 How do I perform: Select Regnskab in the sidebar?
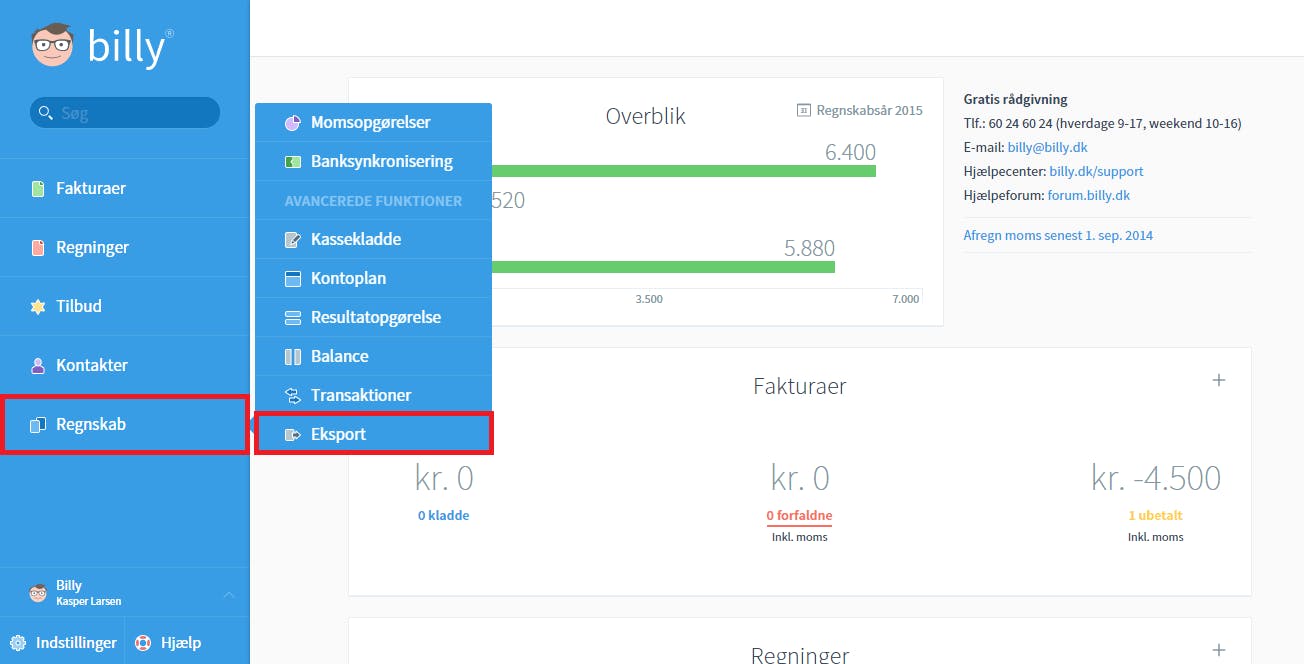pyautogui.click(x=124, y=425)
